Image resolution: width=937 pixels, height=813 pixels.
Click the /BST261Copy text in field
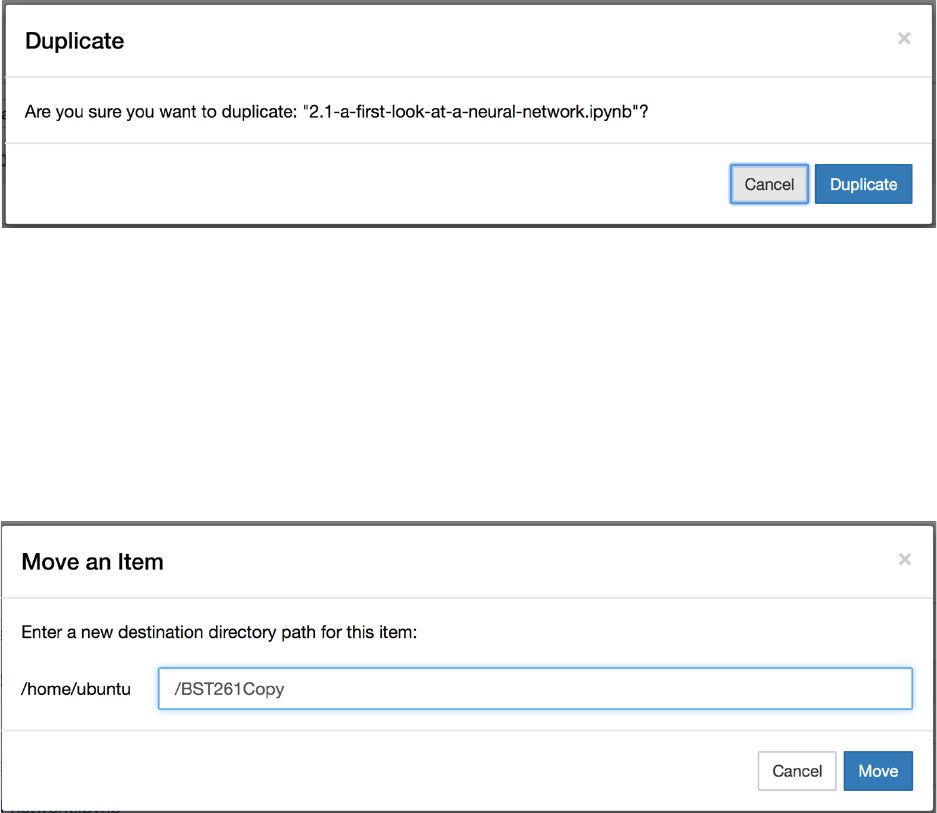[x=230, y=689]
